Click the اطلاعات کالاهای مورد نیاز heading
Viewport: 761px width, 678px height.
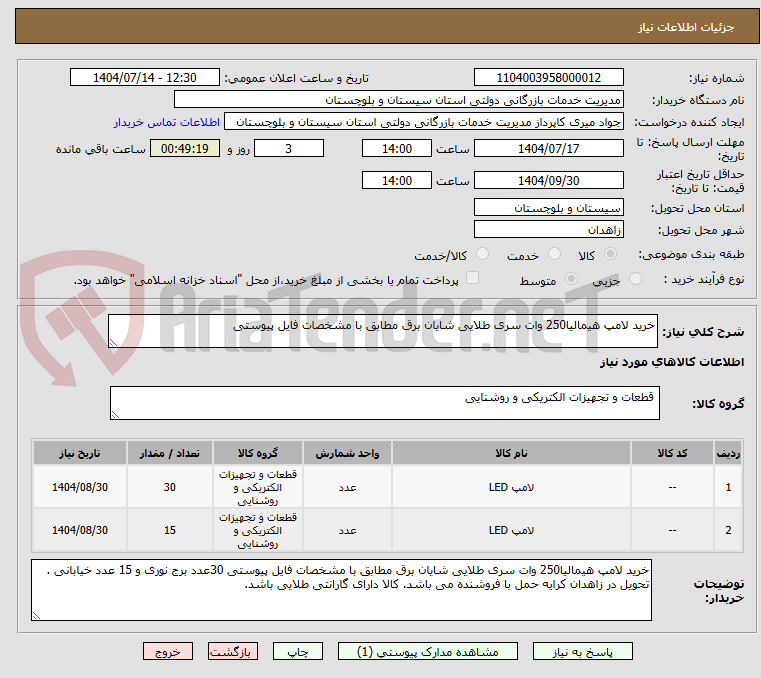tap(672, 362)
